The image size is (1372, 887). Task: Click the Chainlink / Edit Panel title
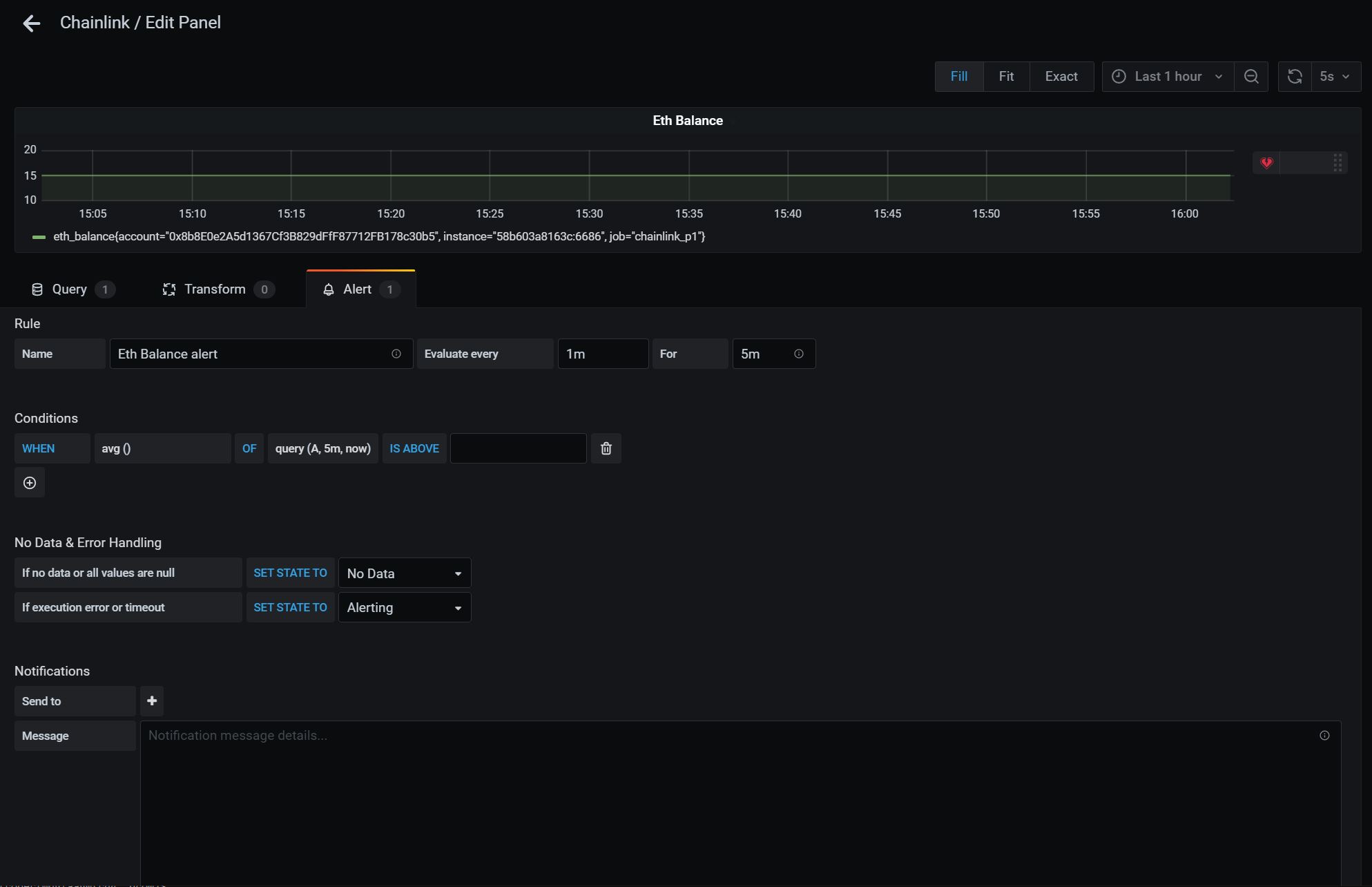[140, 23]
